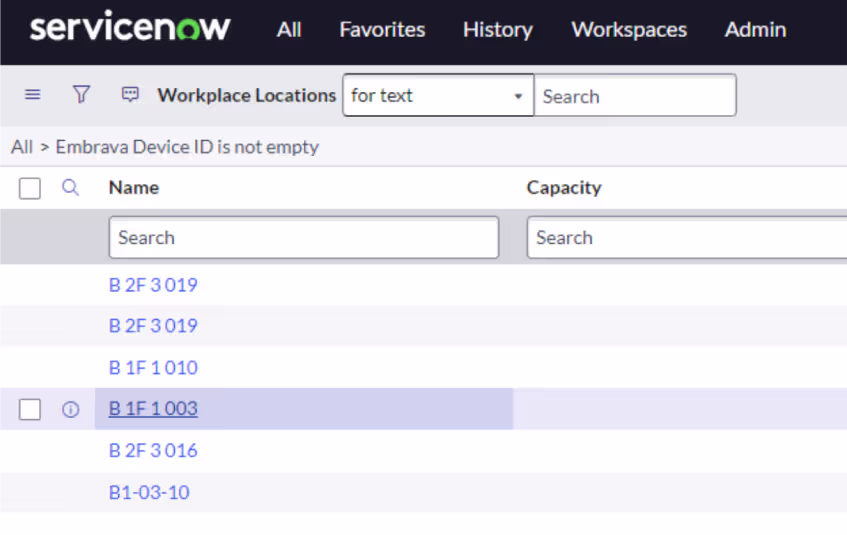Click 'Embrava Device ID is not empty' breadcrumb
The height and width of the screenshot is (535, 847).
point(187,147)
